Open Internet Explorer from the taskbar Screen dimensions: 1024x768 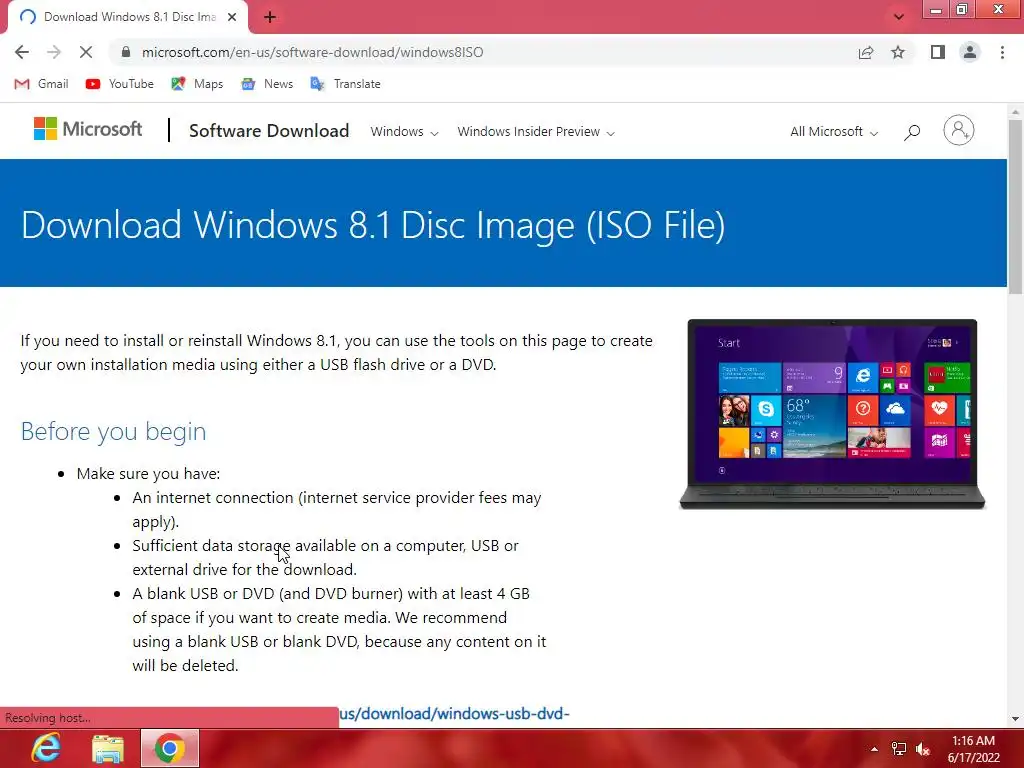tap(46, 748)
